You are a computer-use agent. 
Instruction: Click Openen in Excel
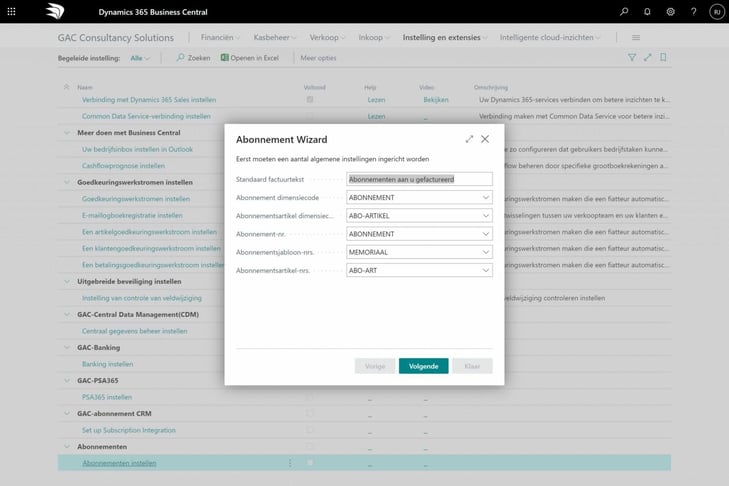click(x=250, y=58)
